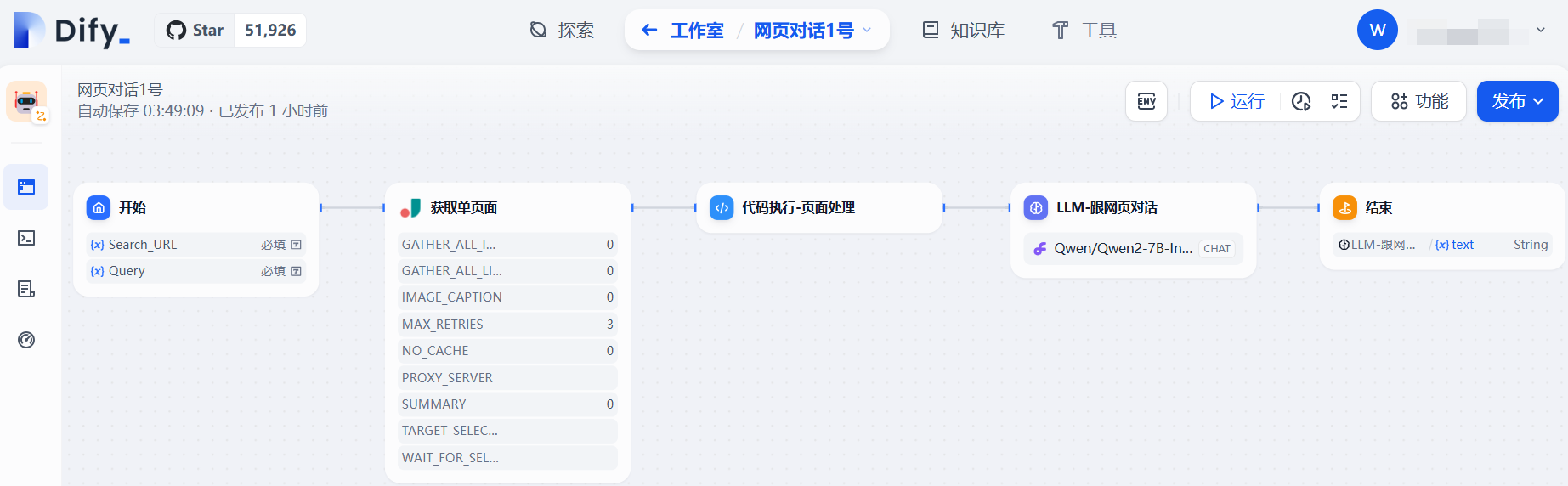Click the 开始 node home icon
Screen dimensions: 1568x486
pos(99,207)
